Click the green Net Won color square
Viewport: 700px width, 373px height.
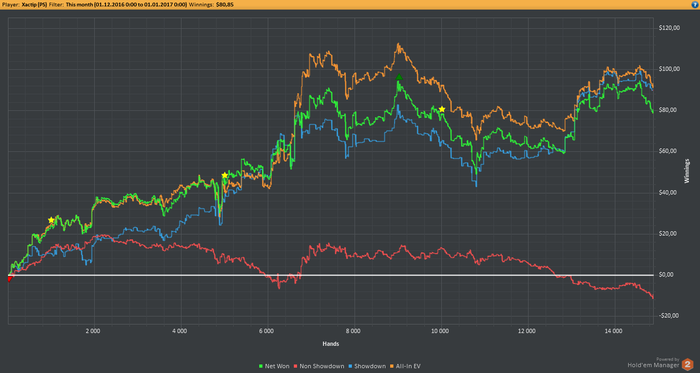click(x=261, y=366)
